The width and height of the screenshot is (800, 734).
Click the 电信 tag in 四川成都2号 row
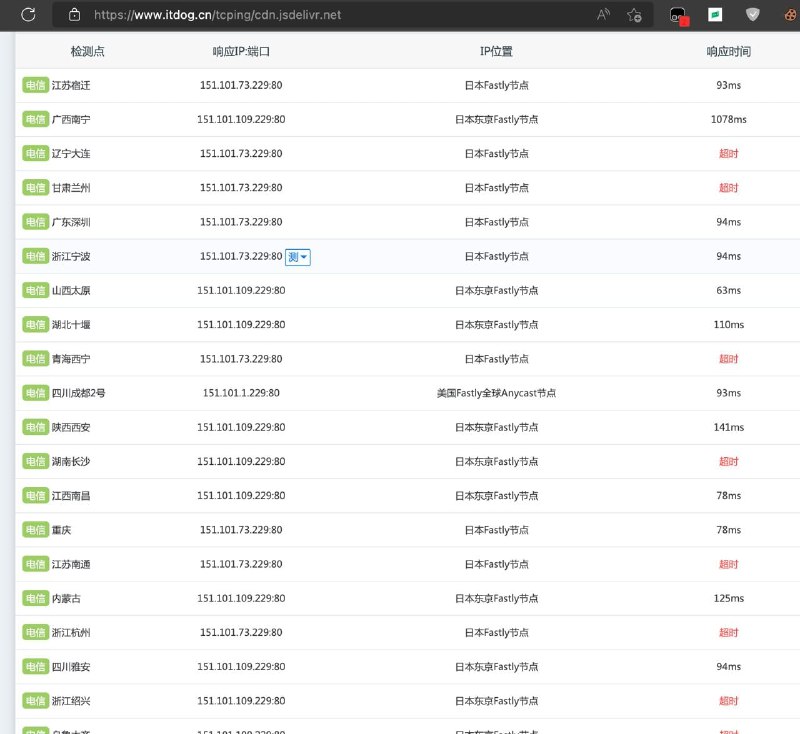35,393
